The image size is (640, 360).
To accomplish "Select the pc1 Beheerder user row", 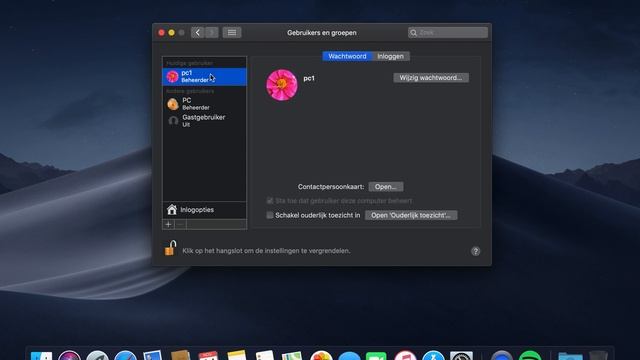I will click(204, 77).
